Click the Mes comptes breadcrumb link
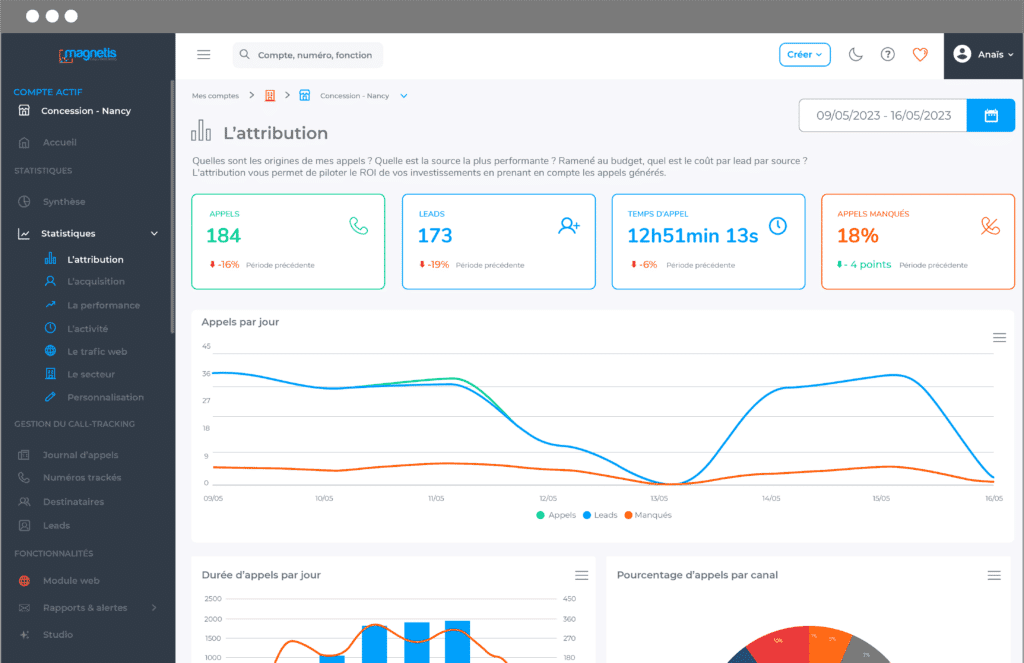Image resolution: width=1024 pixels, height=663 pixels. tap(216, 96)
